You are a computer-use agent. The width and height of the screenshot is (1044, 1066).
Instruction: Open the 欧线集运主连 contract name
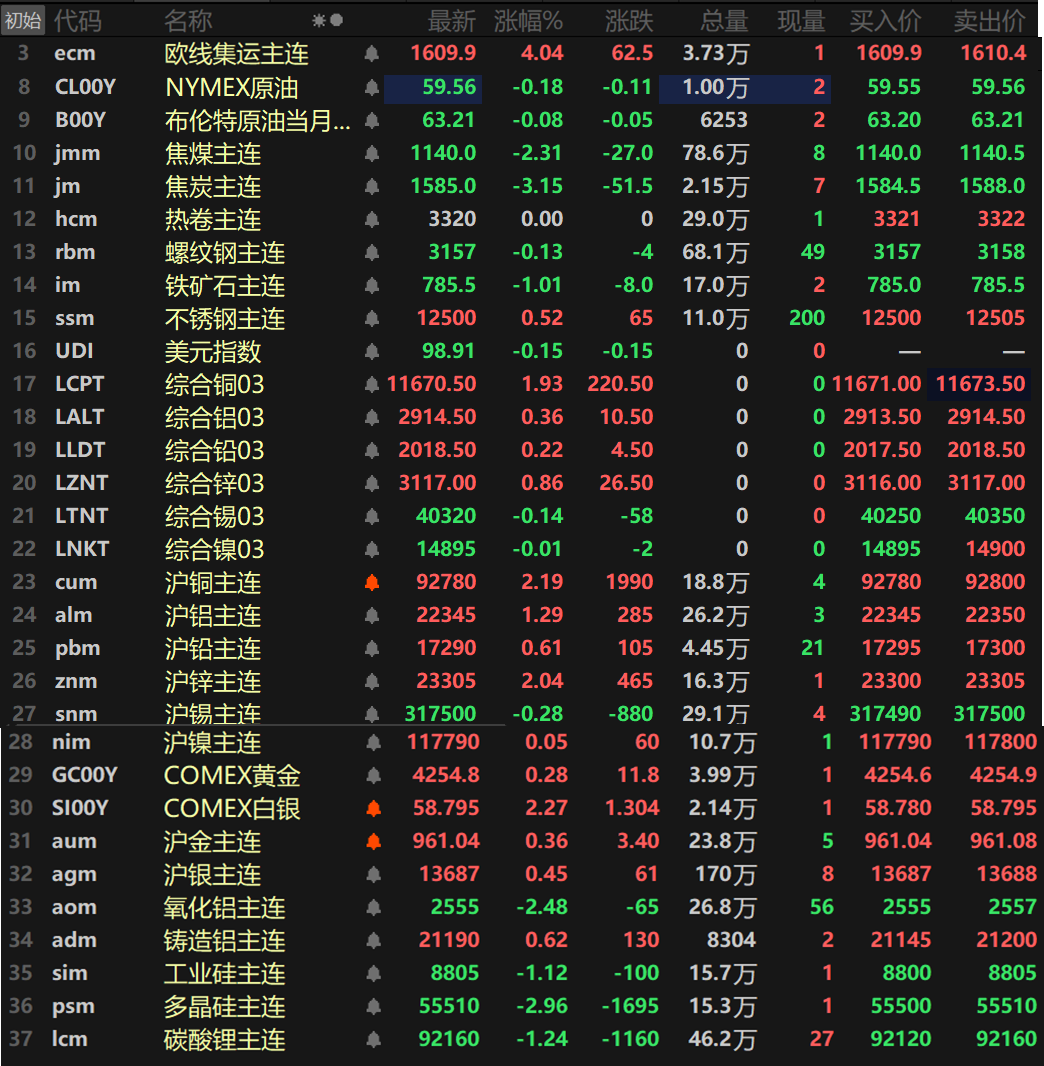point(237,54)
